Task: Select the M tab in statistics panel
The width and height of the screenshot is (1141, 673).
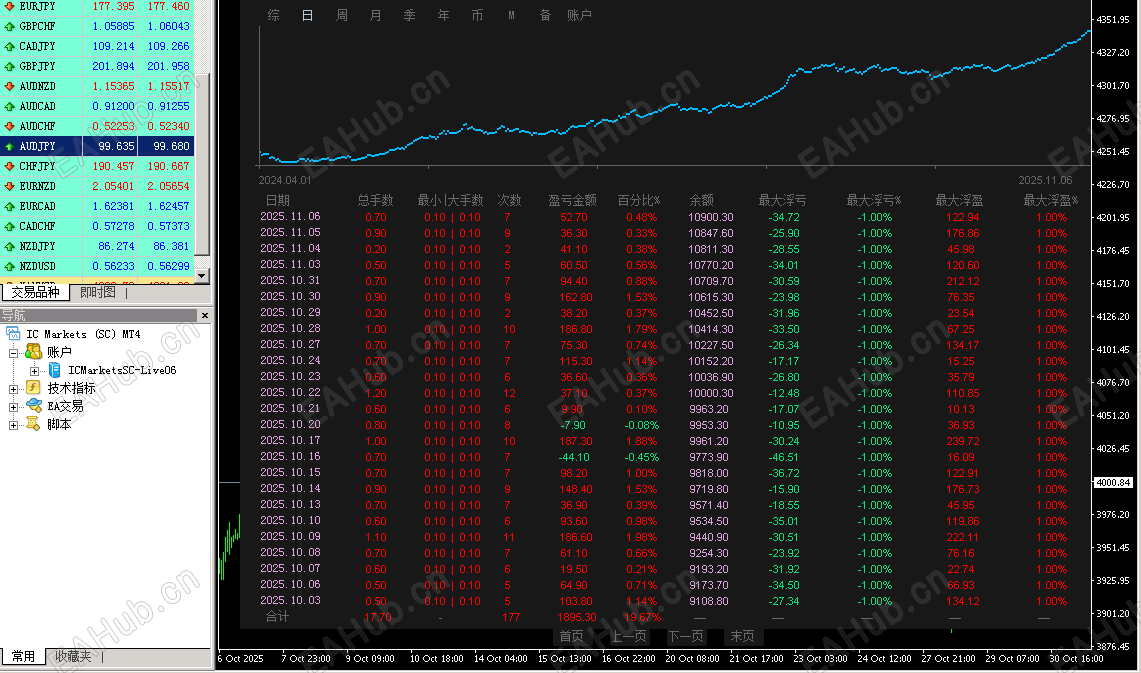Action: (511, 15)
